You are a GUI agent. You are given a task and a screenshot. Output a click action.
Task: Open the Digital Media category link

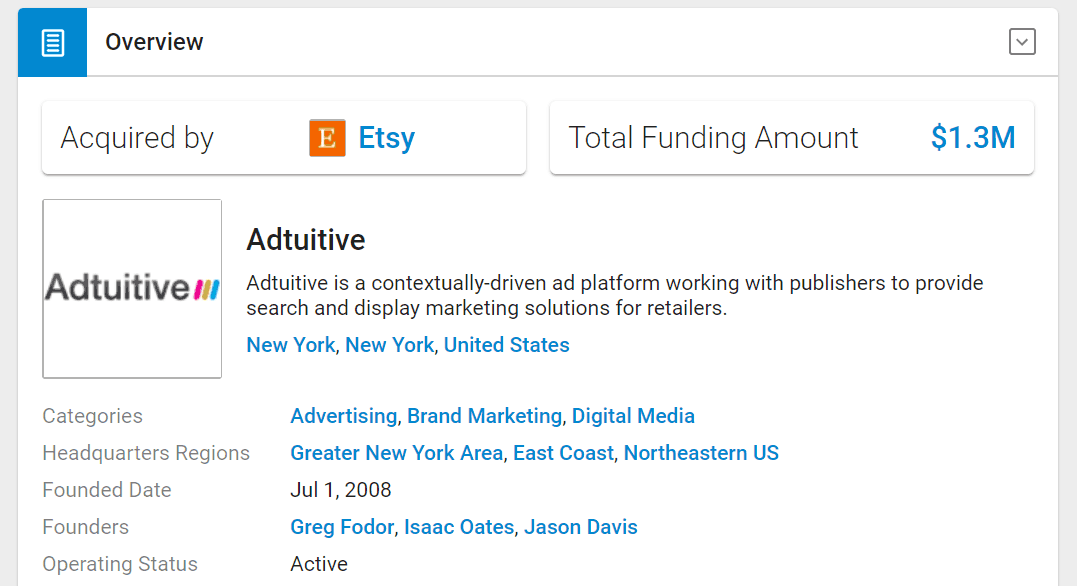(633, 416)
